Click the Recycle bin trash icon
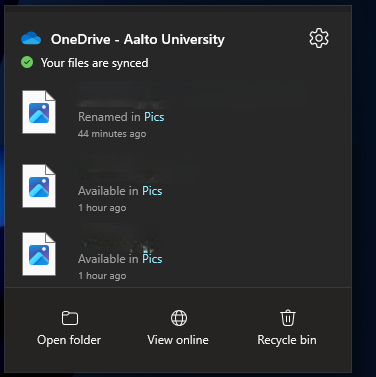The image size is (376, 377). (288, 318)
